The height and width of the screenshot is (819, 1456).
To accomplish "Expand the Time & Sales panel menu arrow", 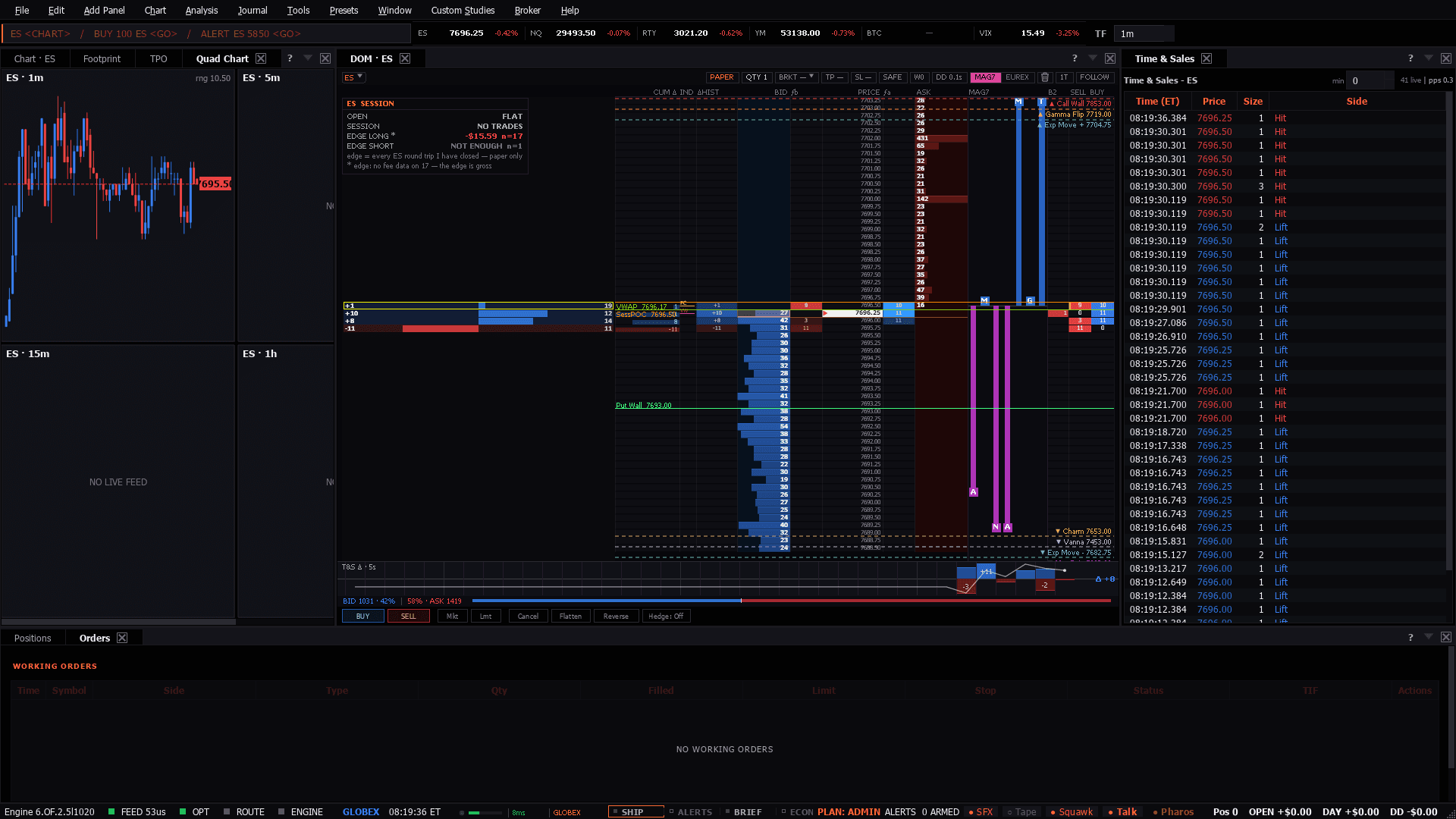I will (1429, 58).
